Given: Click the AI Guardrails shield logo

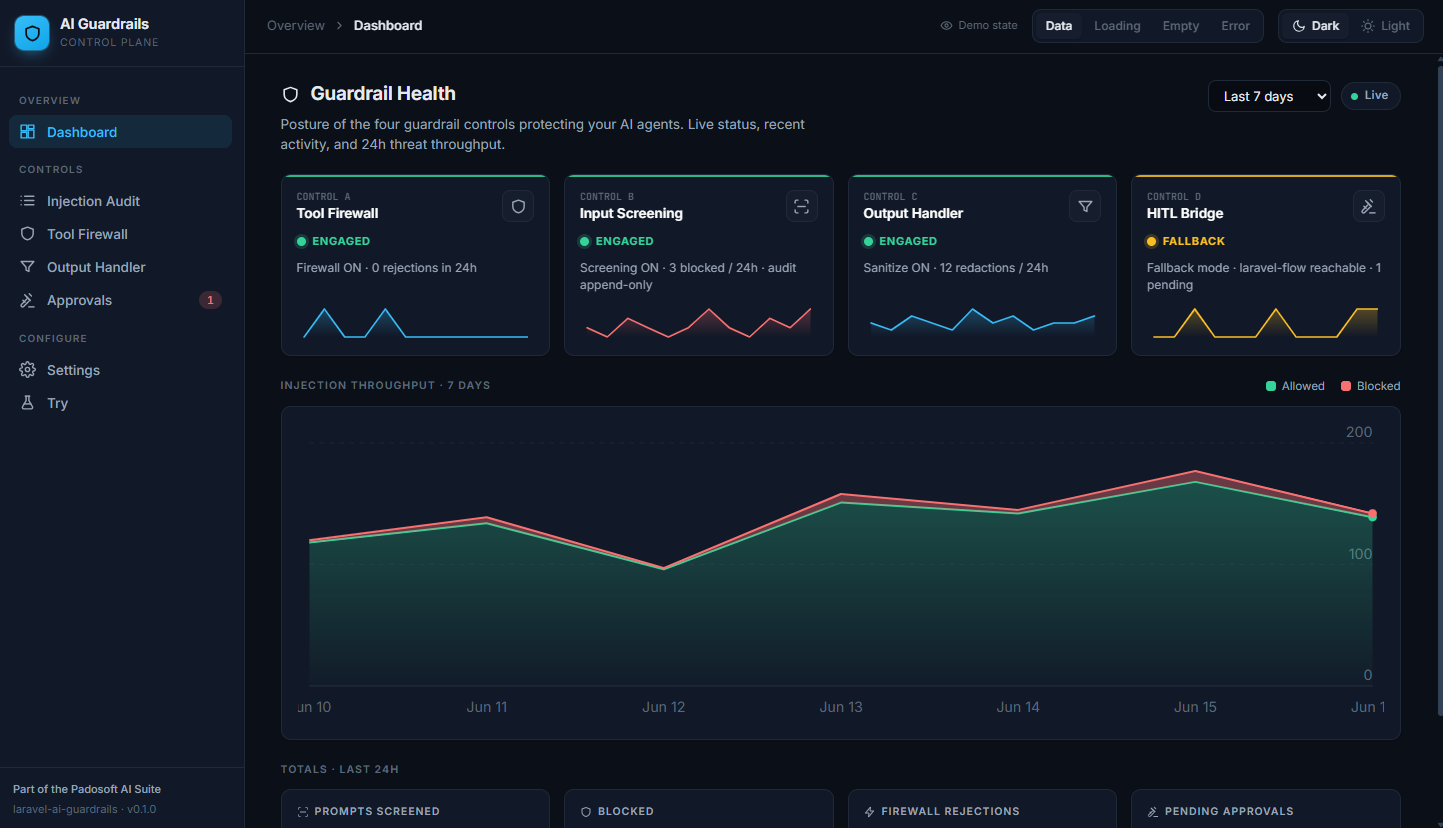Looking at the screenshot, I should (32, 33).
